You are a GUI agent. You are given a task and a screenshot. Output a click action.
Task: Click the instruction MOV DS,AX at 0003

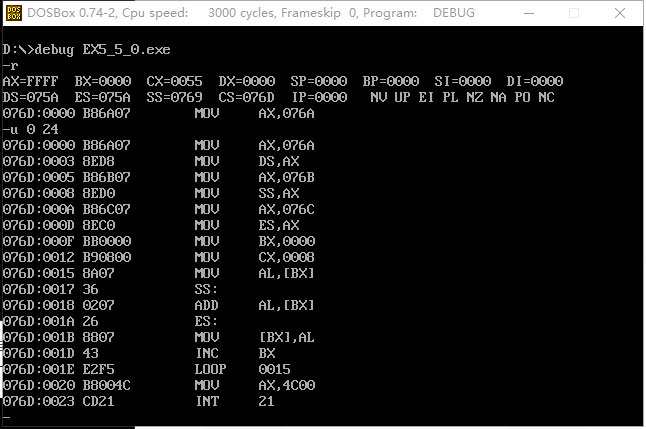[247, 161]
